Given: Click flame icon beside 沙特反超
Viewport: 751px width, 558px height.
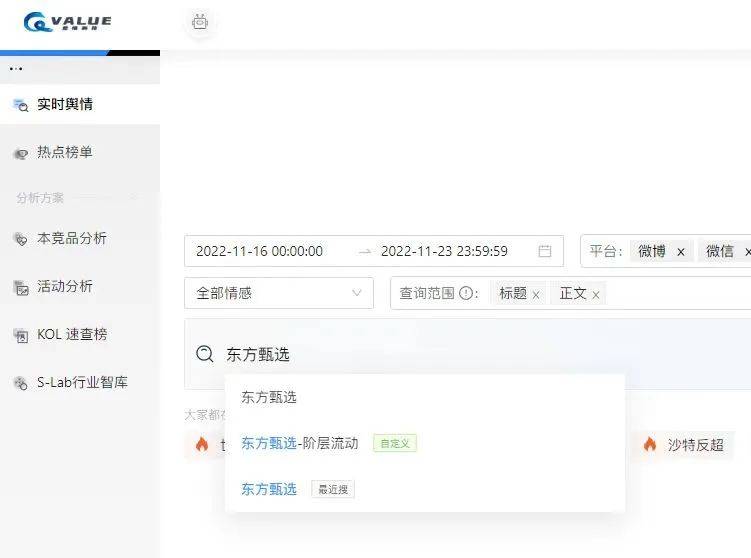Looking at the screenshot, I should (650, 444).
